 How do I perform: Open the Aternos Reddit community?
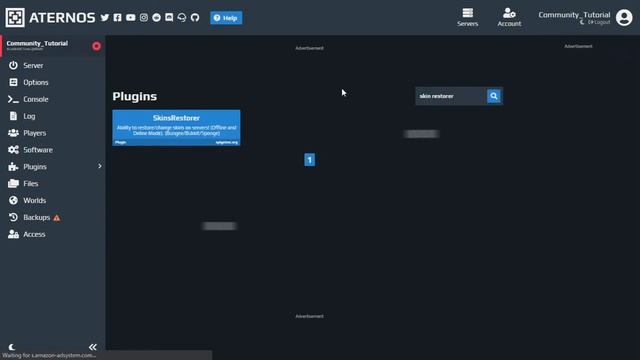(156, 18)
